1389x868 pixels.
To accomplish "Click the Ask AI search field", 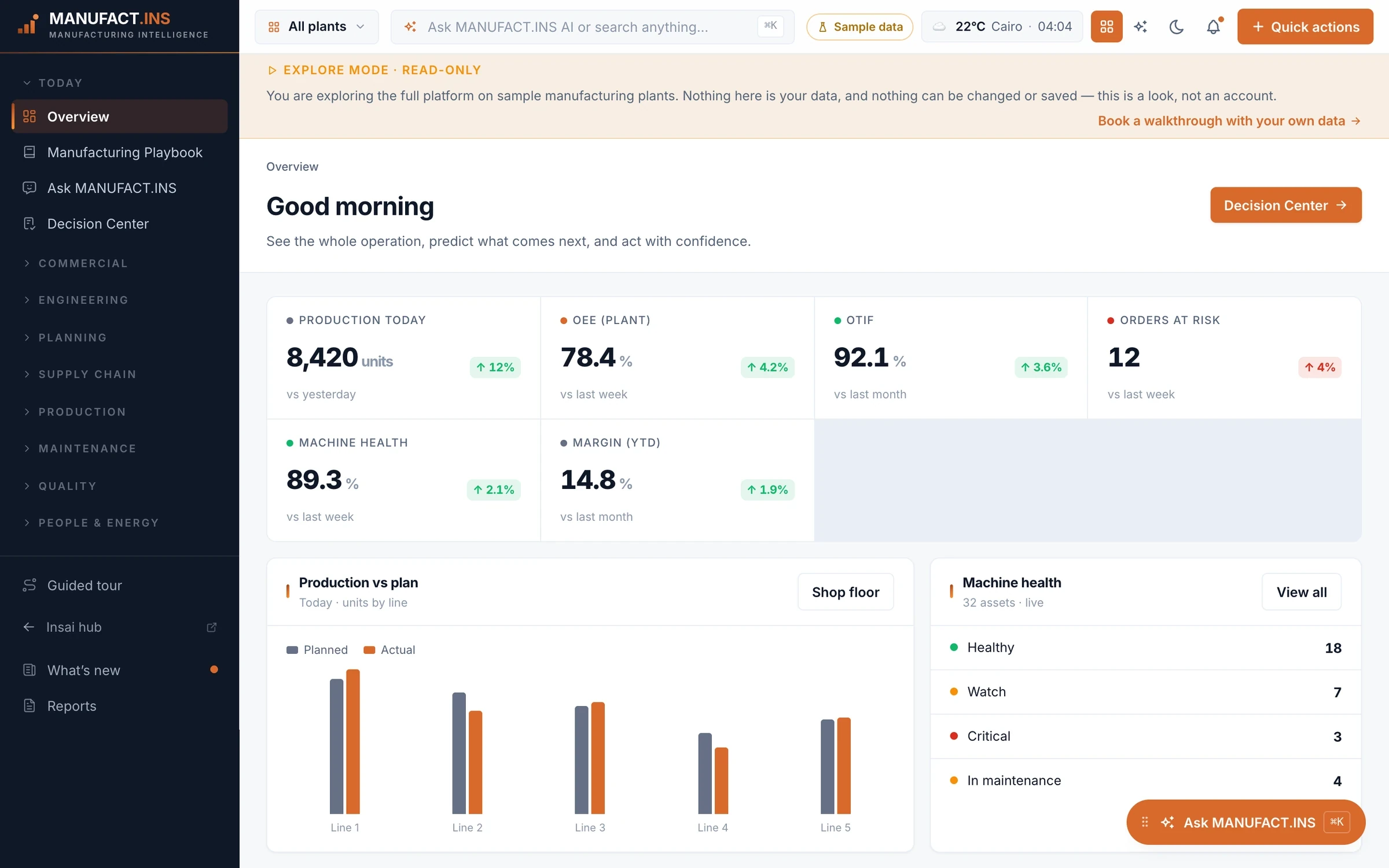I will tap(592, 27).
